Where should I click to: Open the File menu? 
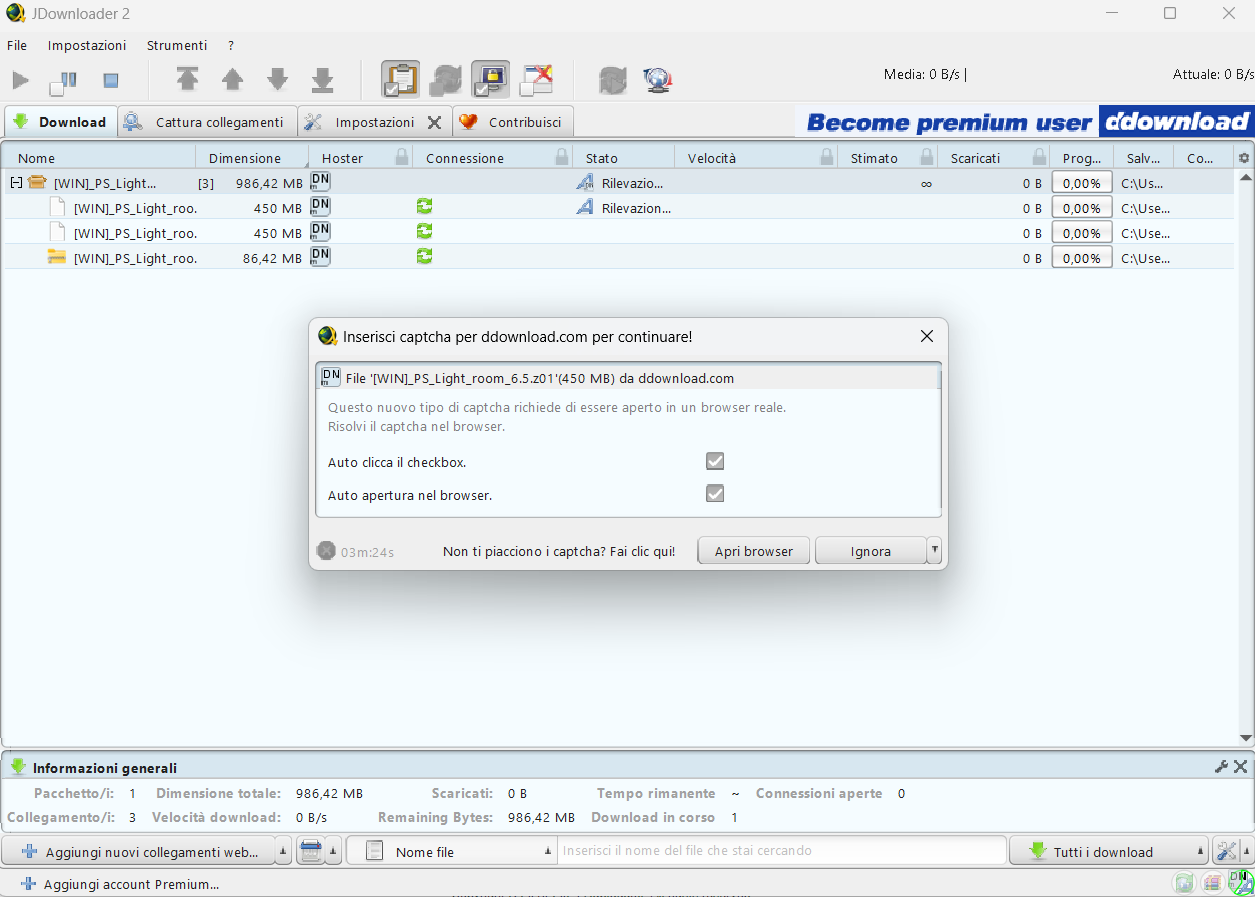pos(17,45)
